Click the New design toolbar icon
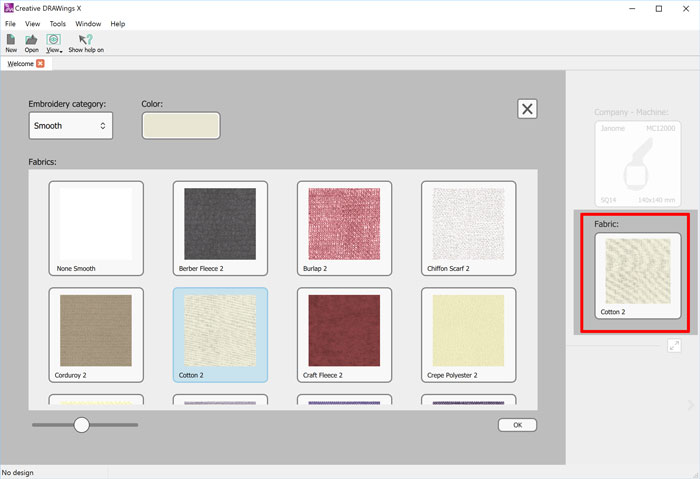This screenshot has height=479, width=700. (11, 42)
